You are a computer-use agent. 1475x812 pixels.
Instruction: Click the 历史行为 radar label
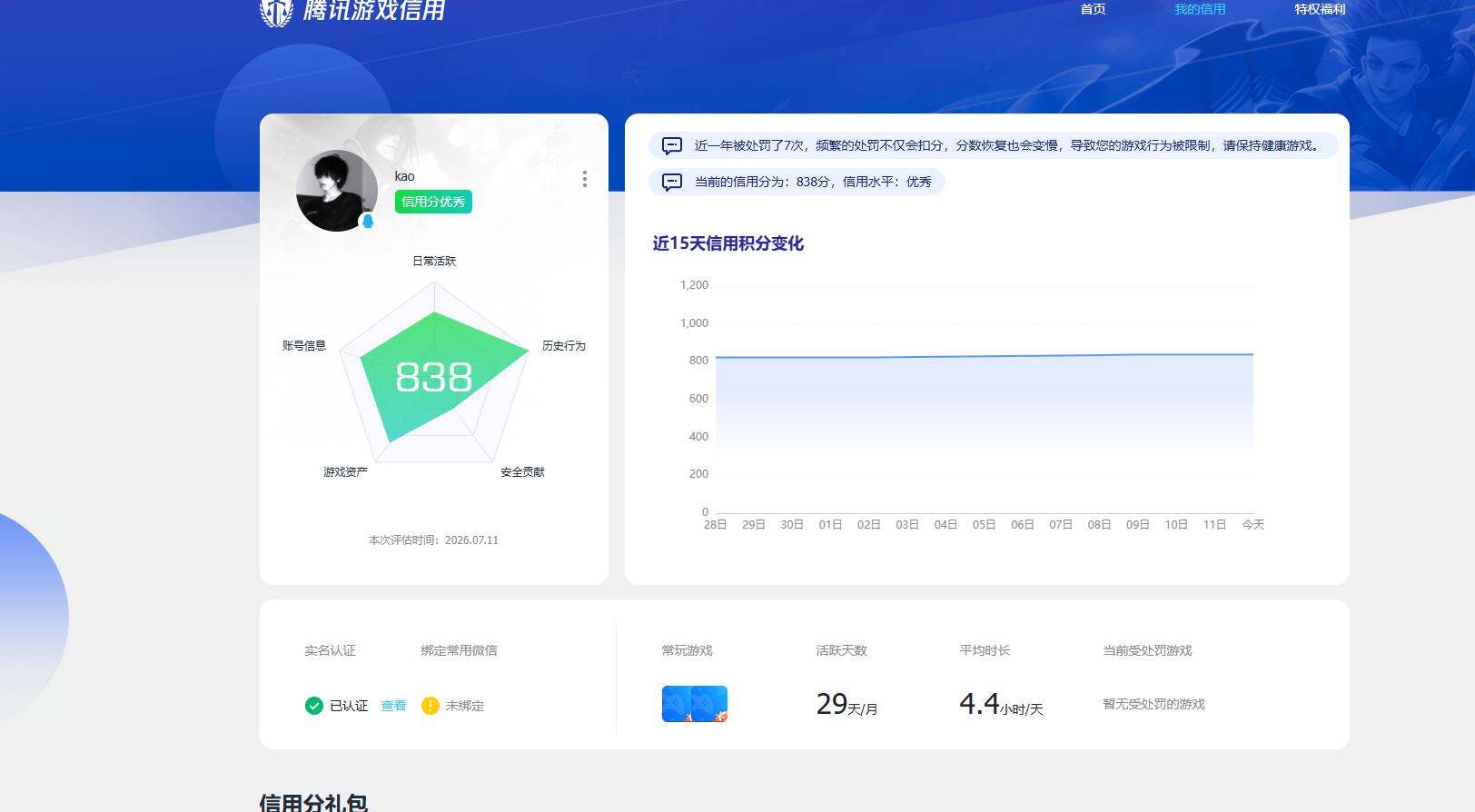click(564, 346)
